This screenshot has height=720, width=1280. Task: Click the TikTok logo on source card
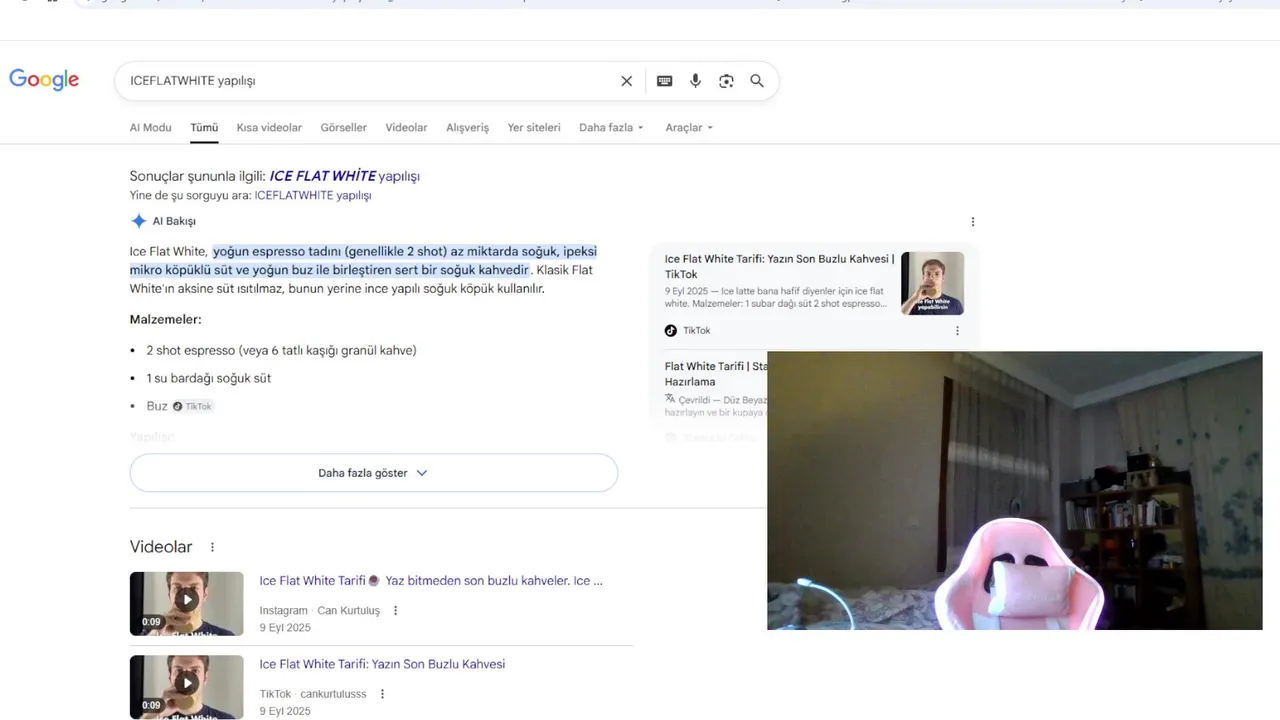(671, 331)
